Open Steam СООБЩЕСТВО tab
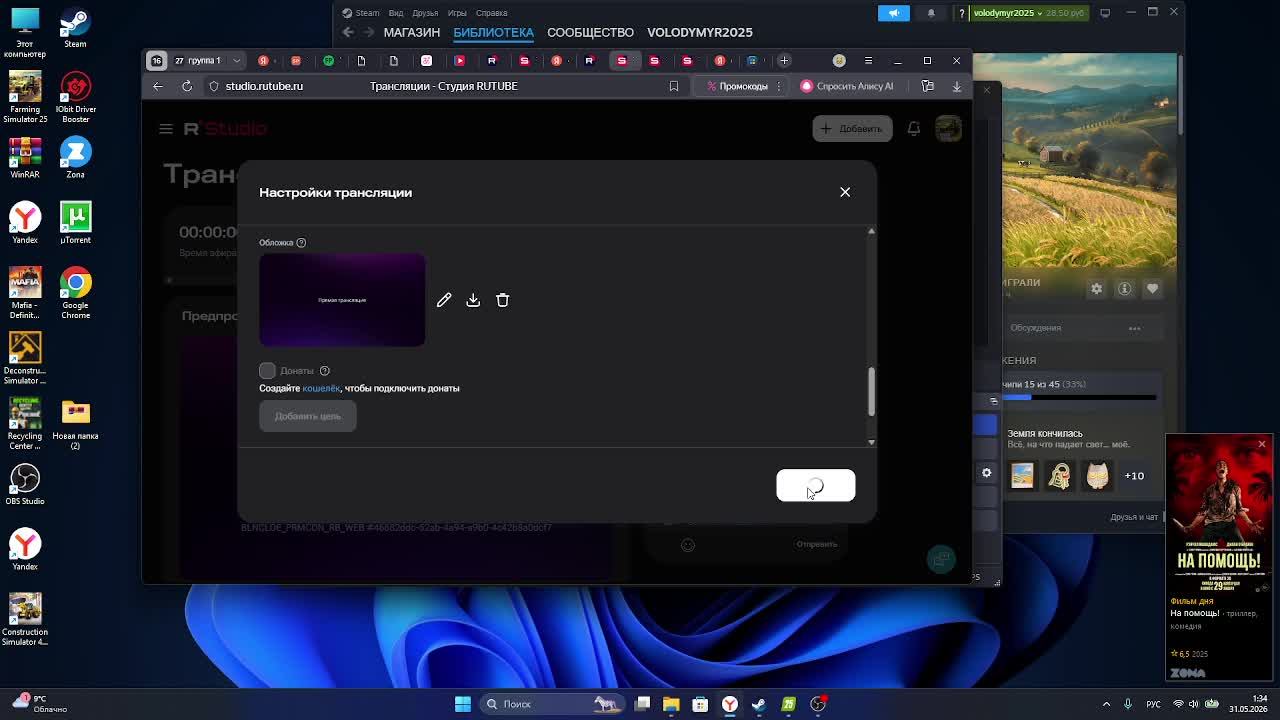The image size is (1280, 720). point(590,32)
